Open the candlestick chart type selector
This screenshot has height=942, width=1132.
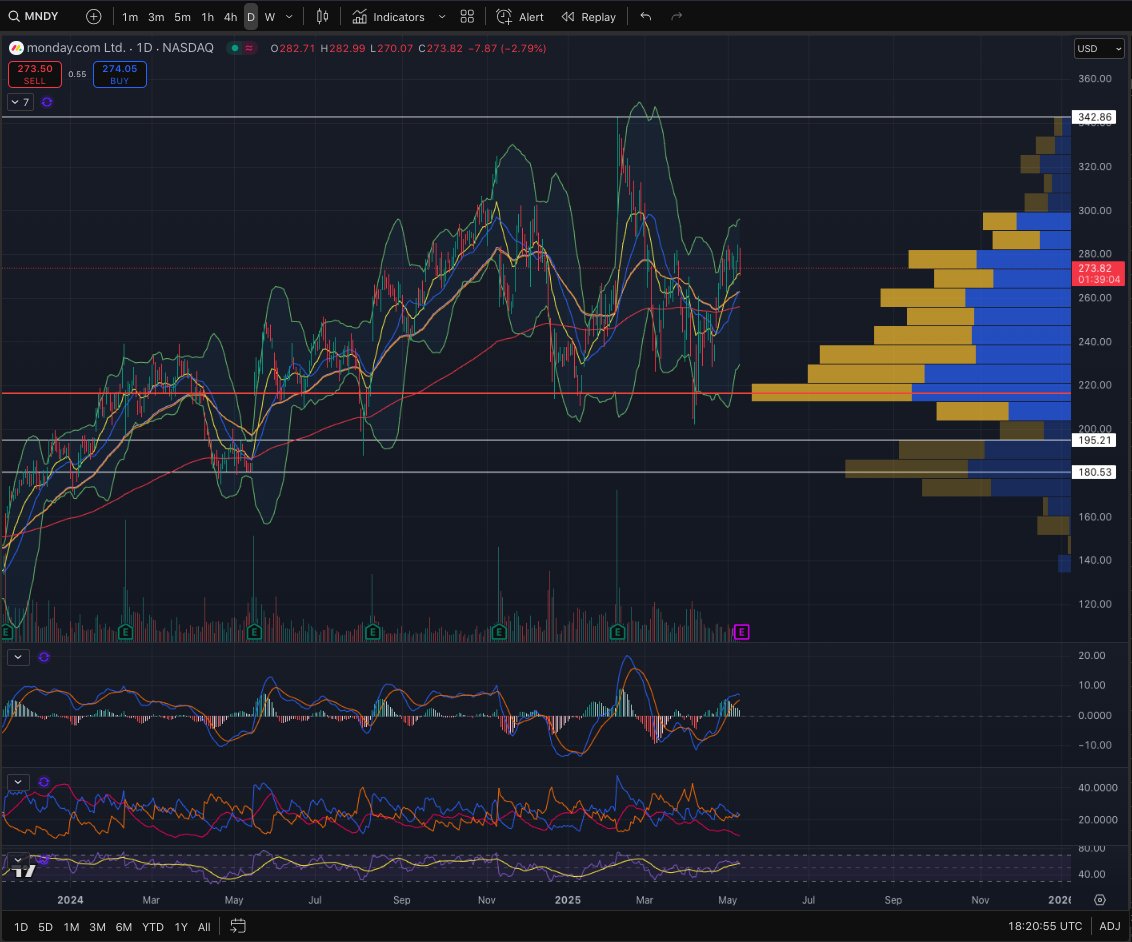(322, 17)
